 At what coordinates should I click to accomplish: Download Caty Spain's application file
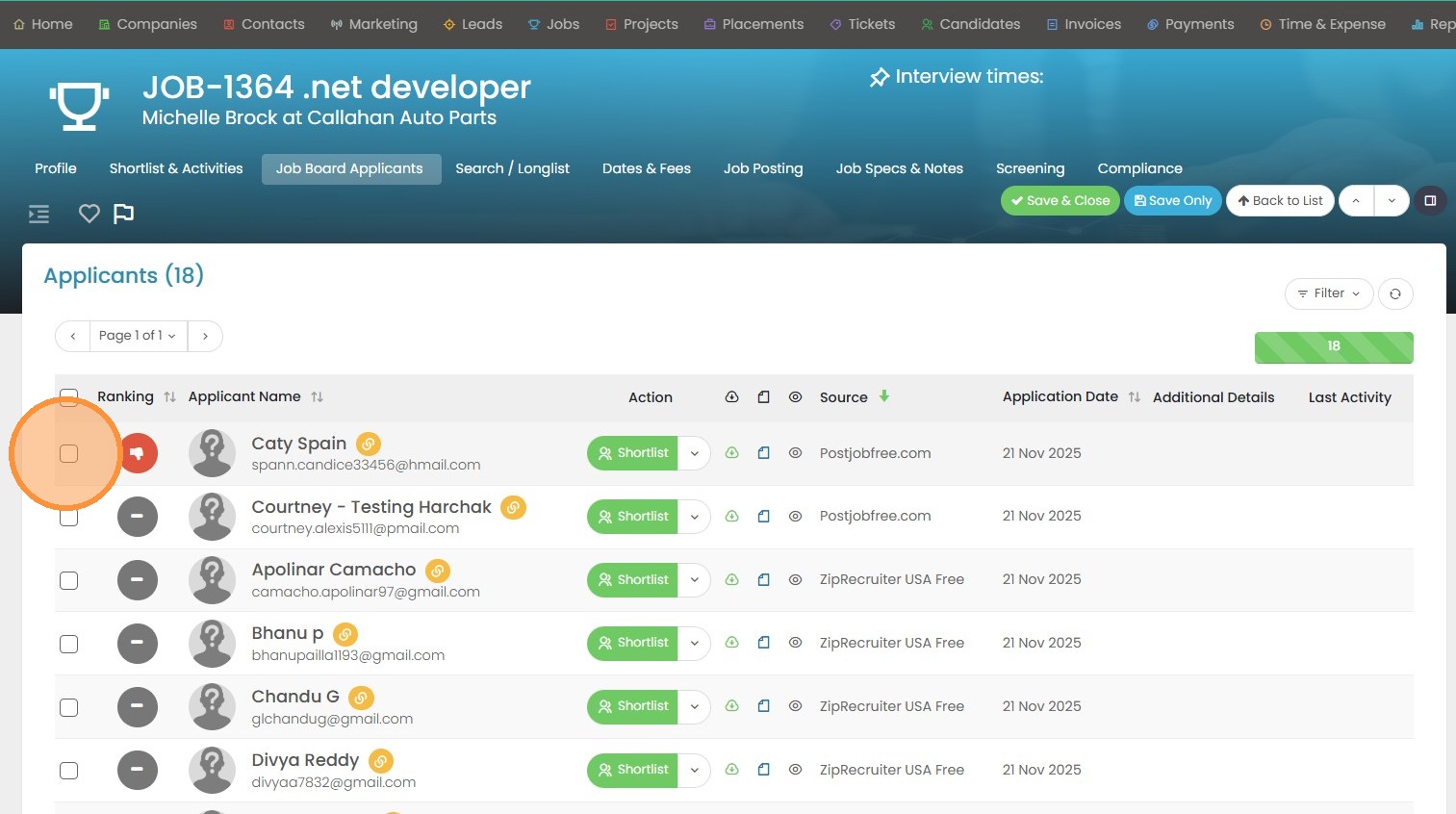(731, 453)
